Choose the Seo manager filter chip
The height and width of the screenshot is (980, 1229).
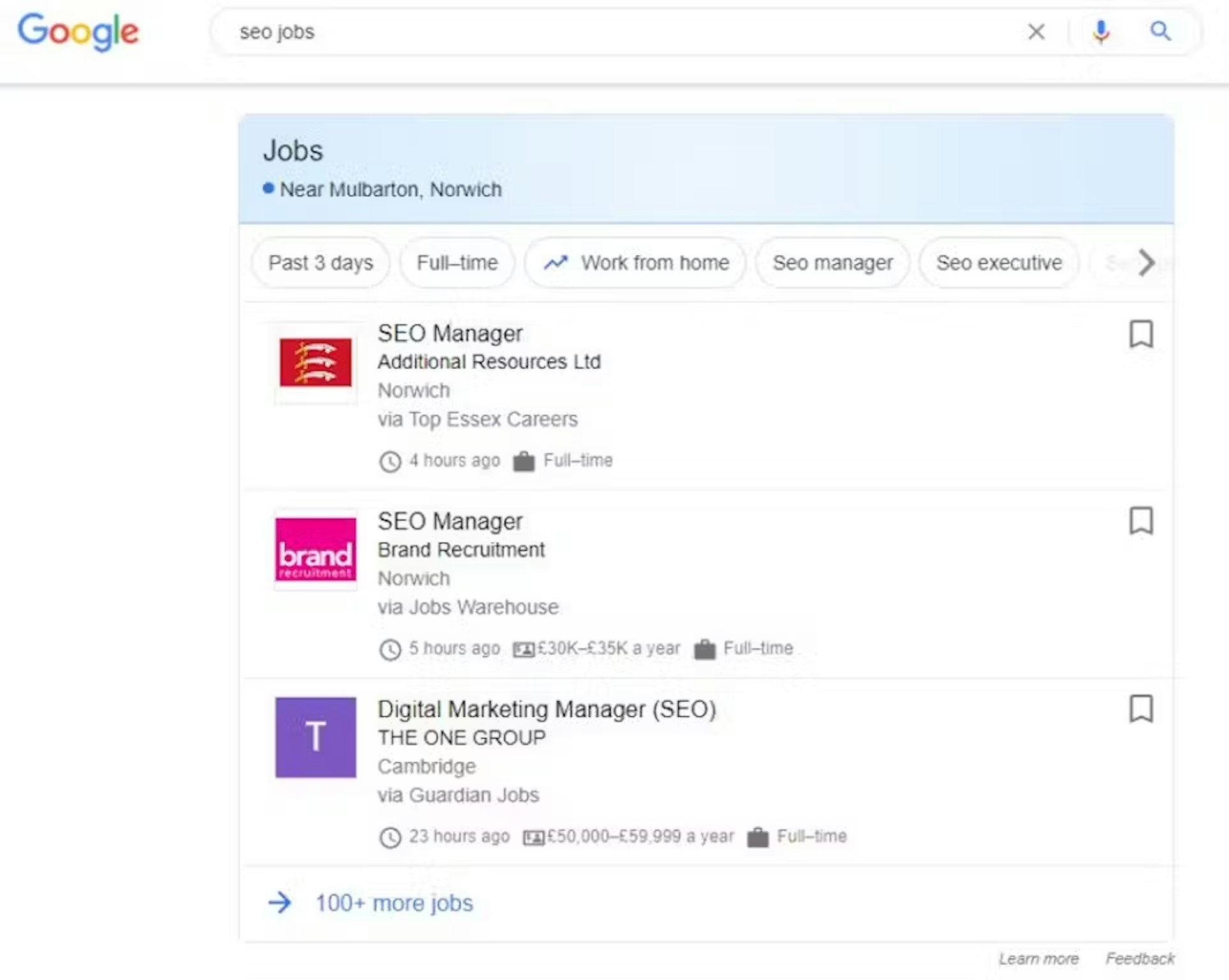pyautogui.click(x=832, y=263)
